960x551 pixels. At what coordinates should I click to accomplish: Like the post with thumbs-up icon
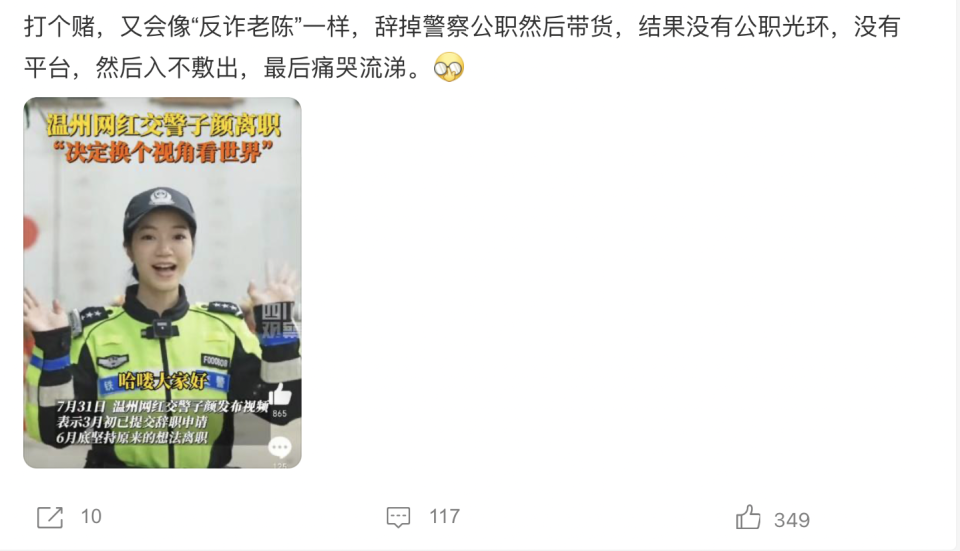pyautogui.click(x=748, y=517)
